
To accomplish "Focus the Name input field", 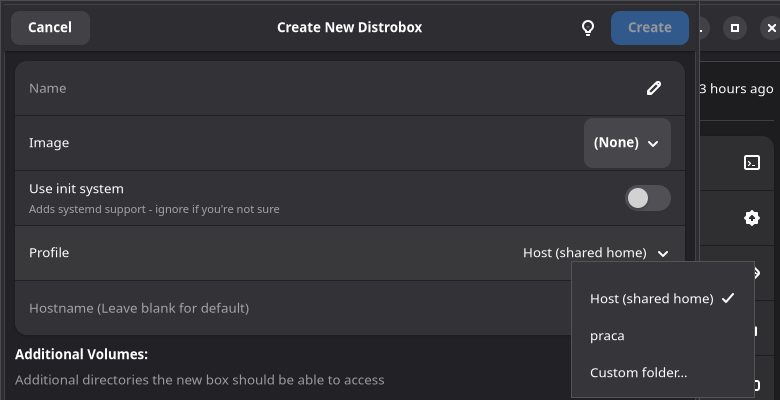I will click(x=350, y=89).
